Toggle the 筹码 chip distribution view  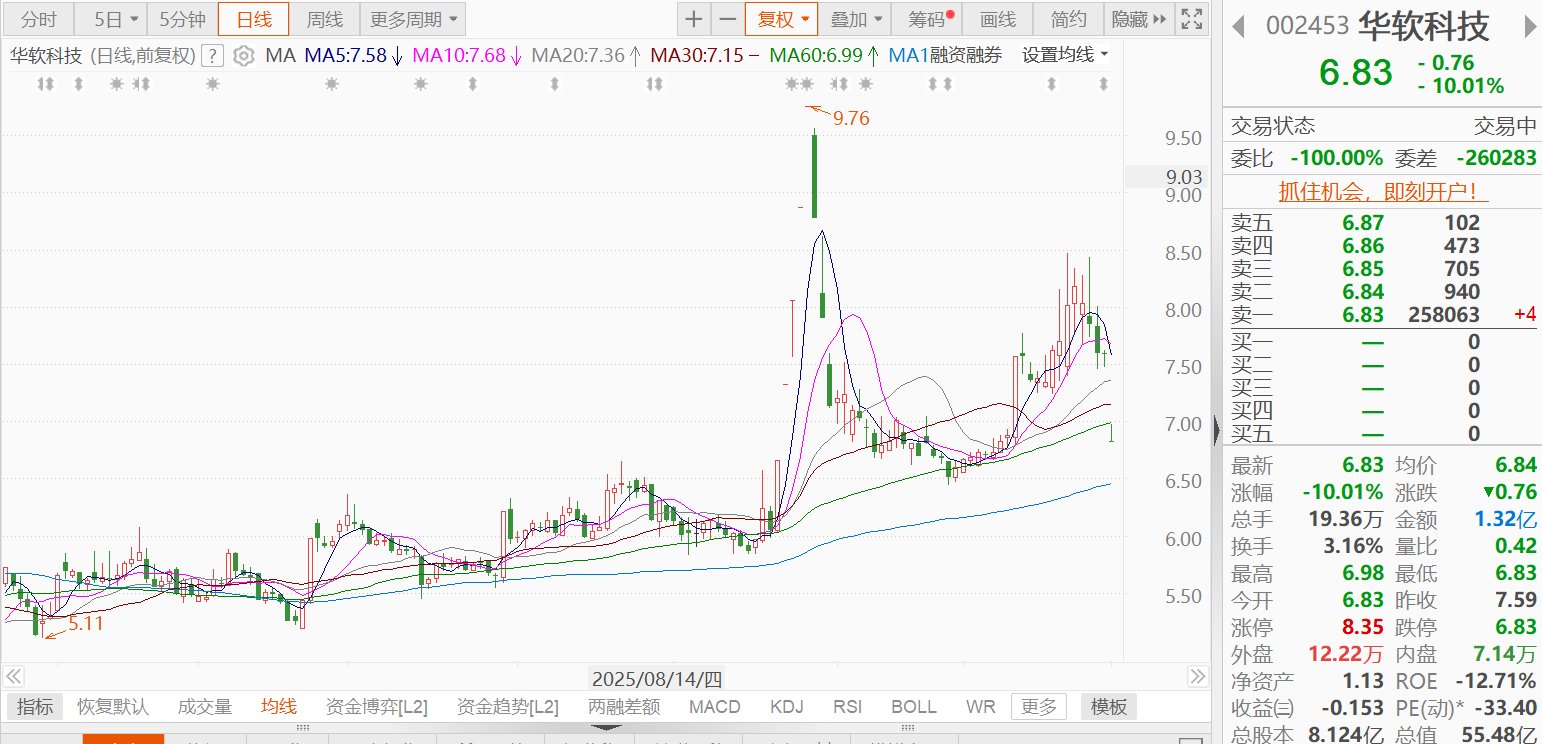(x=930, y=19)
